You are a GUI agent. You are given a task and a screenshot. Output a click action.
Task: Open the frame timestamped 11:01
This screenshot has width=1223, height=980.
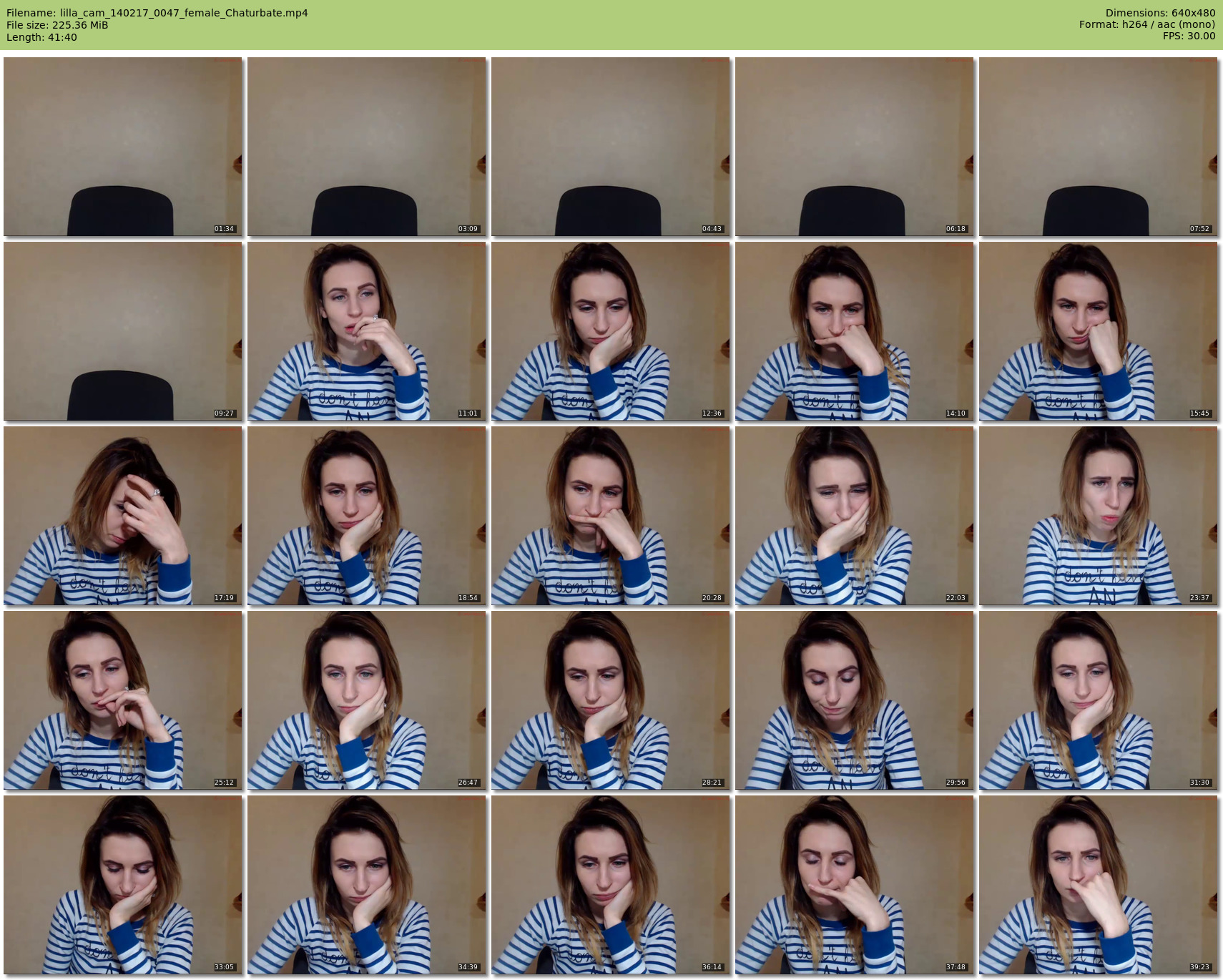pos(367,331)
